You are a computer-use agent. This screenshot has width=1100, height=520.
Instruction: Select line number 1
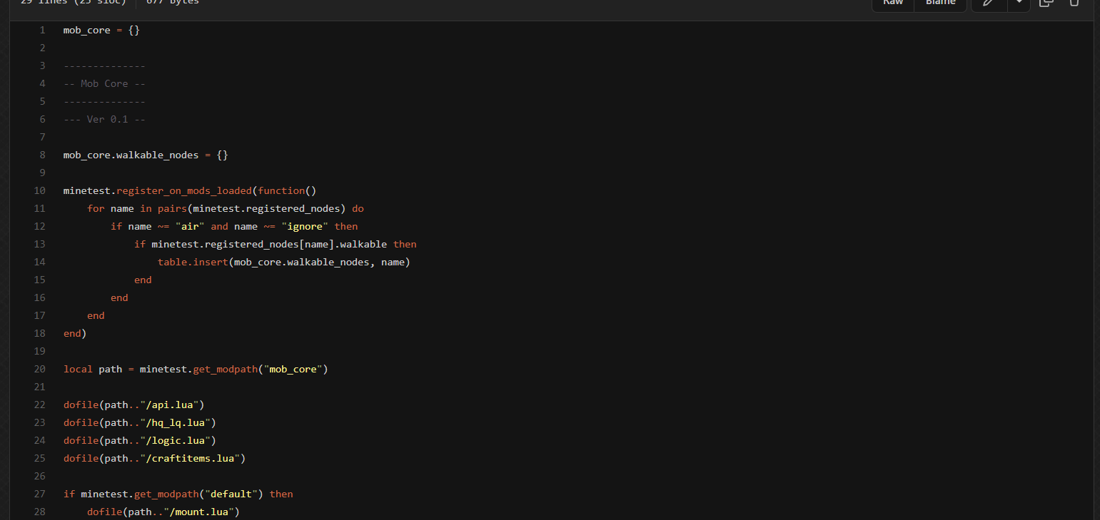pyautogui.click(x=42, y=30)
